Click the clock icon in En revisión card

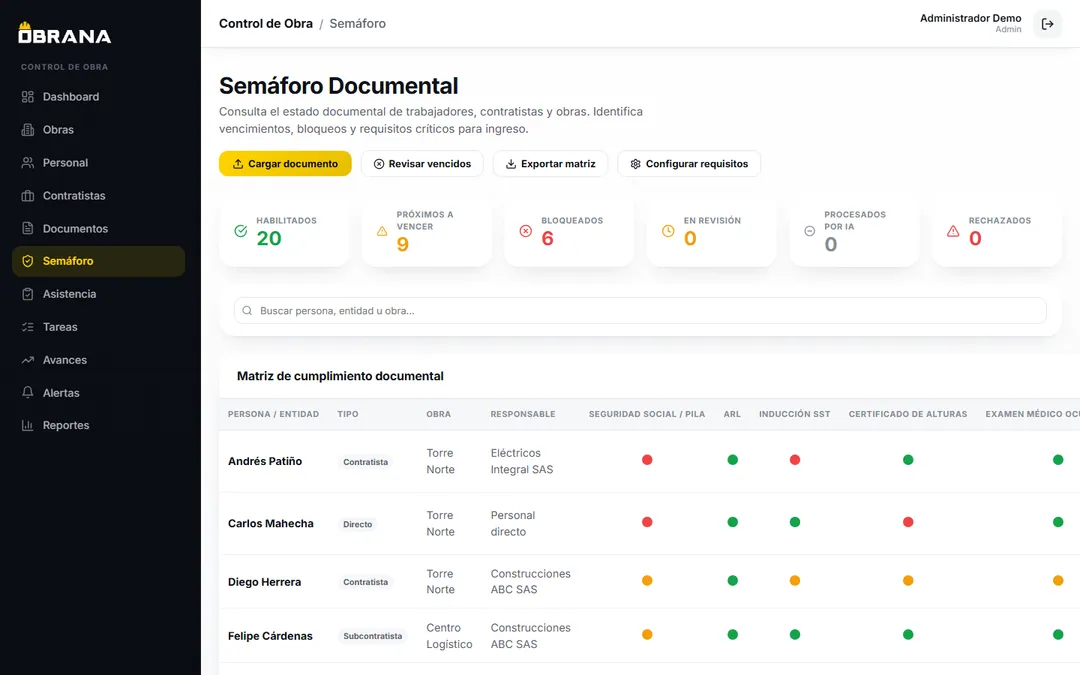click(668, 231)
